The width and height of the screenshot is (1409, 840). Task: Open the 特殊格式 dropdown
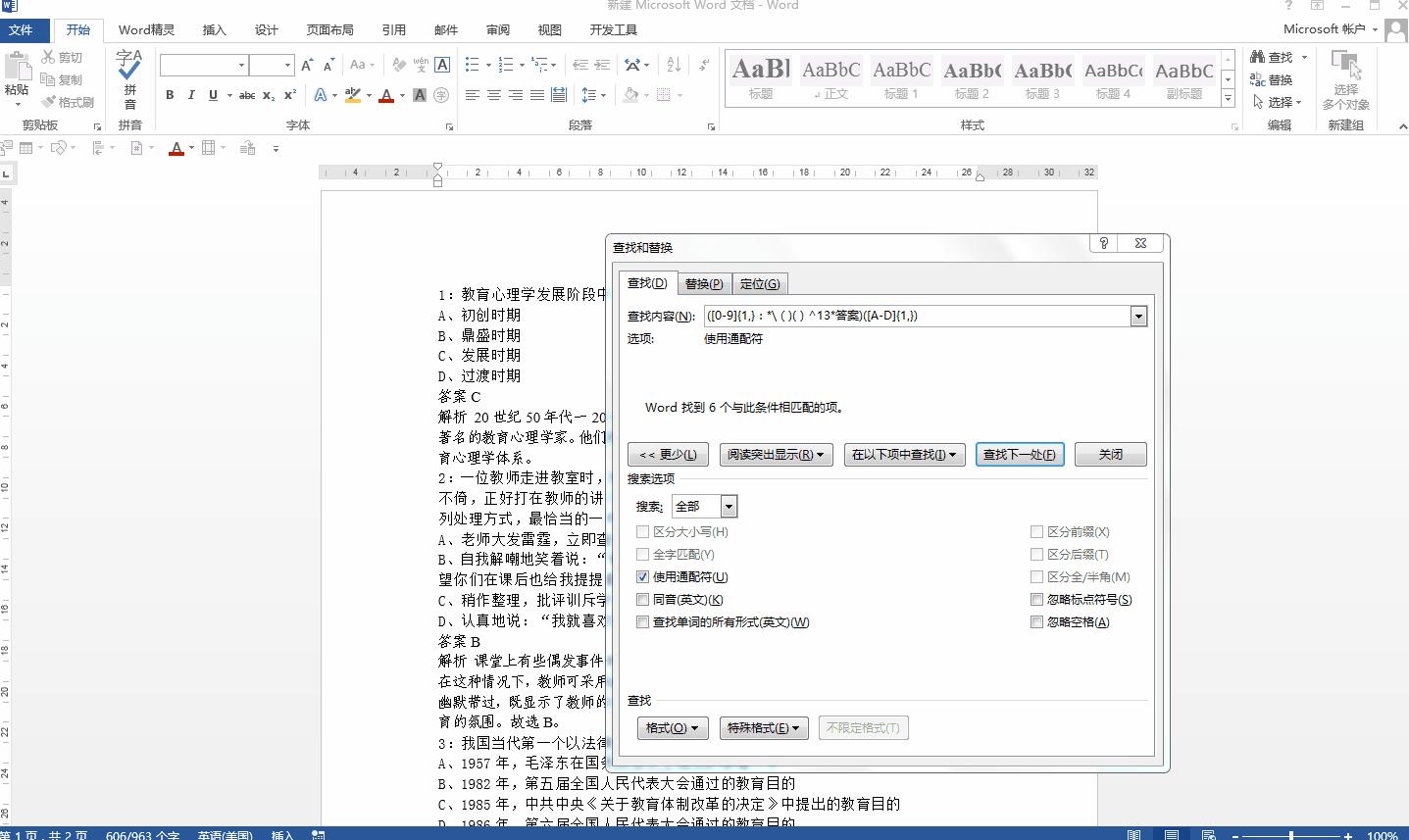tap(764, 727)
